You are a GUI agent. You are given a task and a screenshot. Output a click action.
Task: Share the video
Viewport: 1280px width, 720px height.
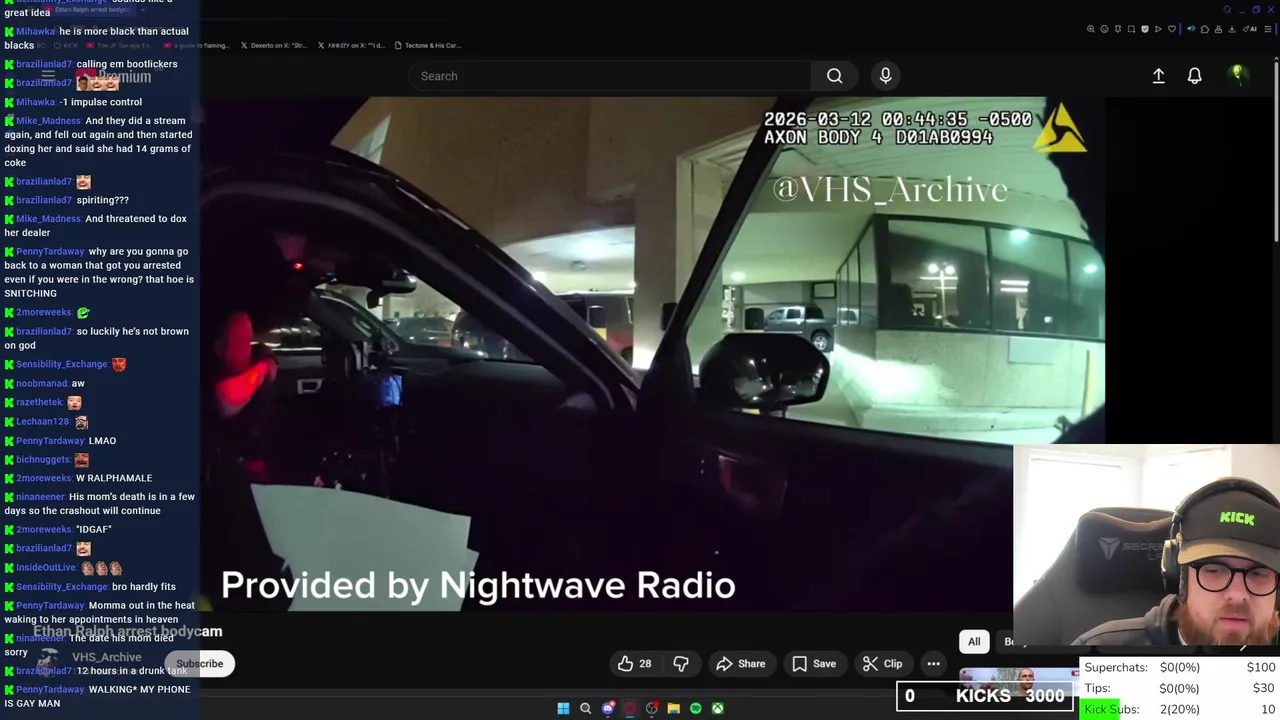(x=741, y=664)
